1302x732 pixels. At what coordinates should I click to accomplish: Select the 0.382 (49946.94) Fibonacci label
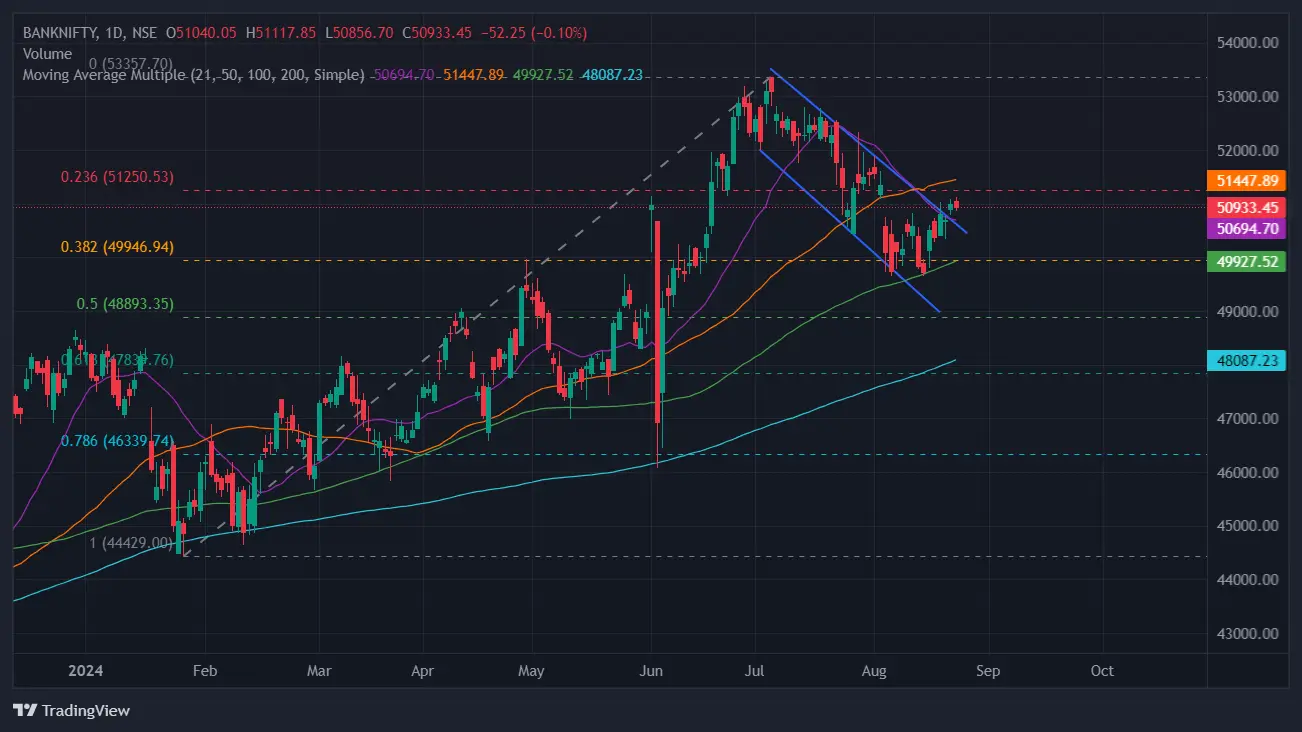[x=117, y=247]
